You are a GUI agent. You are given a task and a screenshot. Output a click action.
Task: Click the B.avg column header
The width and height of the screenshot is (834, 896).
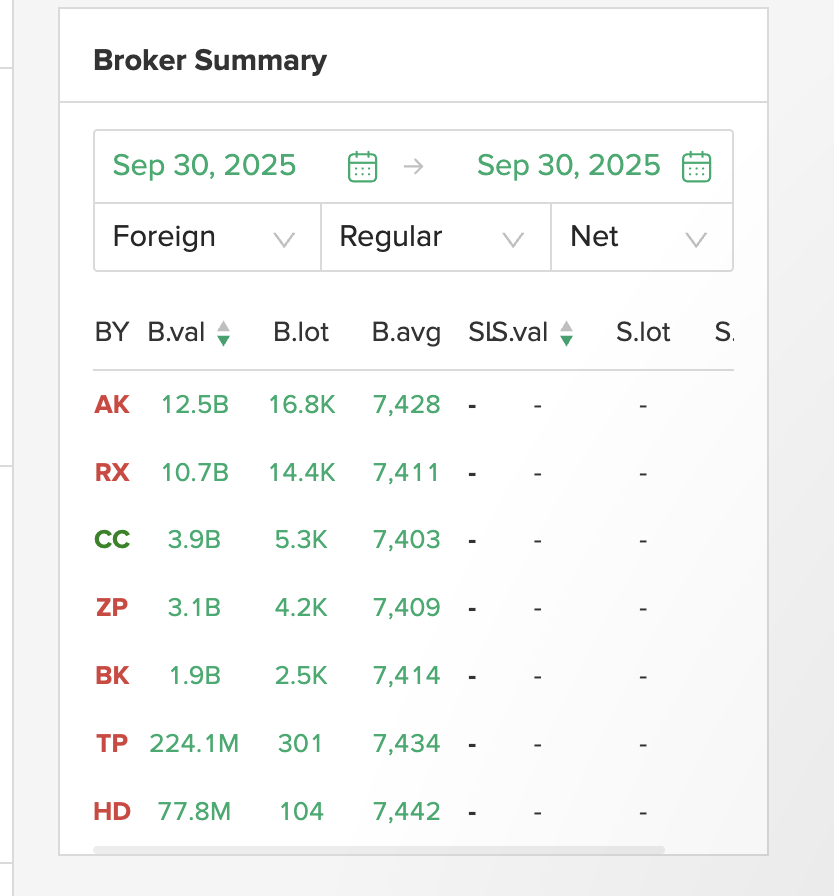[x=406, y=332]
